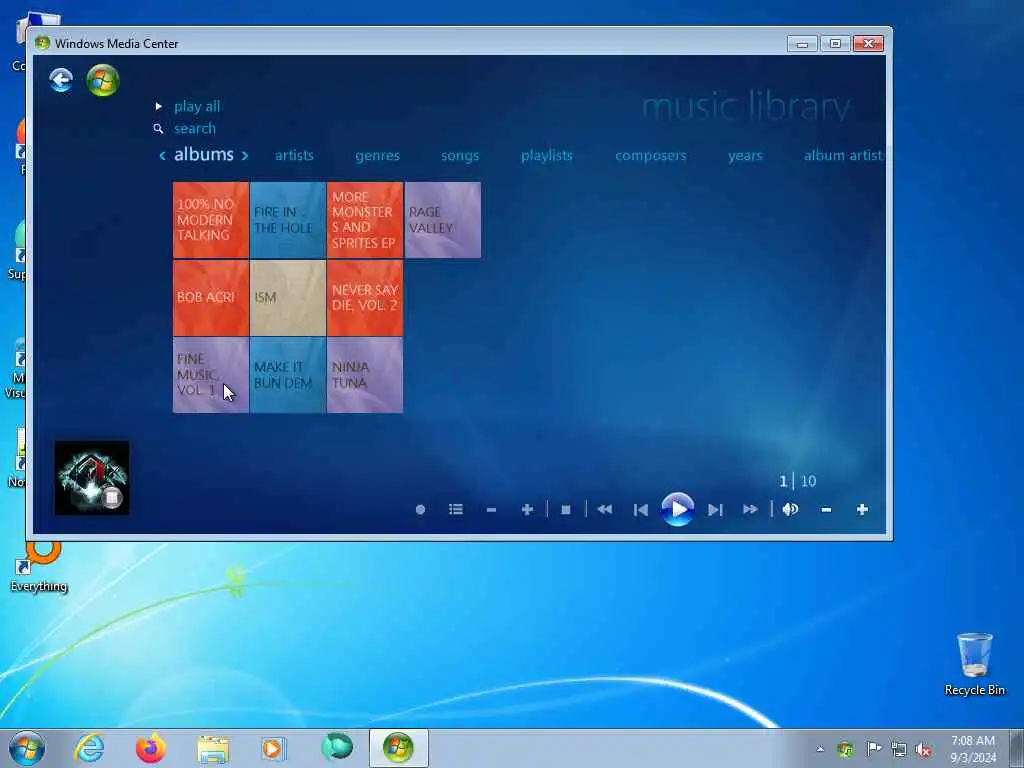Open the 100% No Modern Talking album
The height and width of the screenshot is (768, 1024).
click(x=210, y=220)
